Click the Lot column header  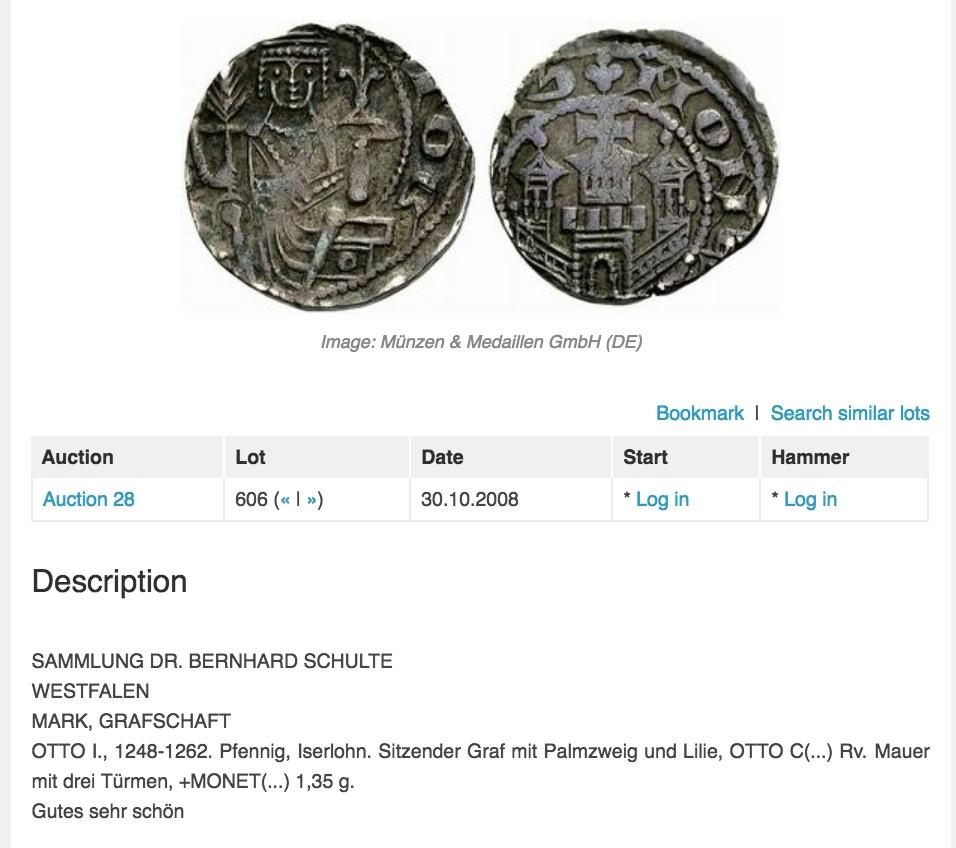point(250,457)
